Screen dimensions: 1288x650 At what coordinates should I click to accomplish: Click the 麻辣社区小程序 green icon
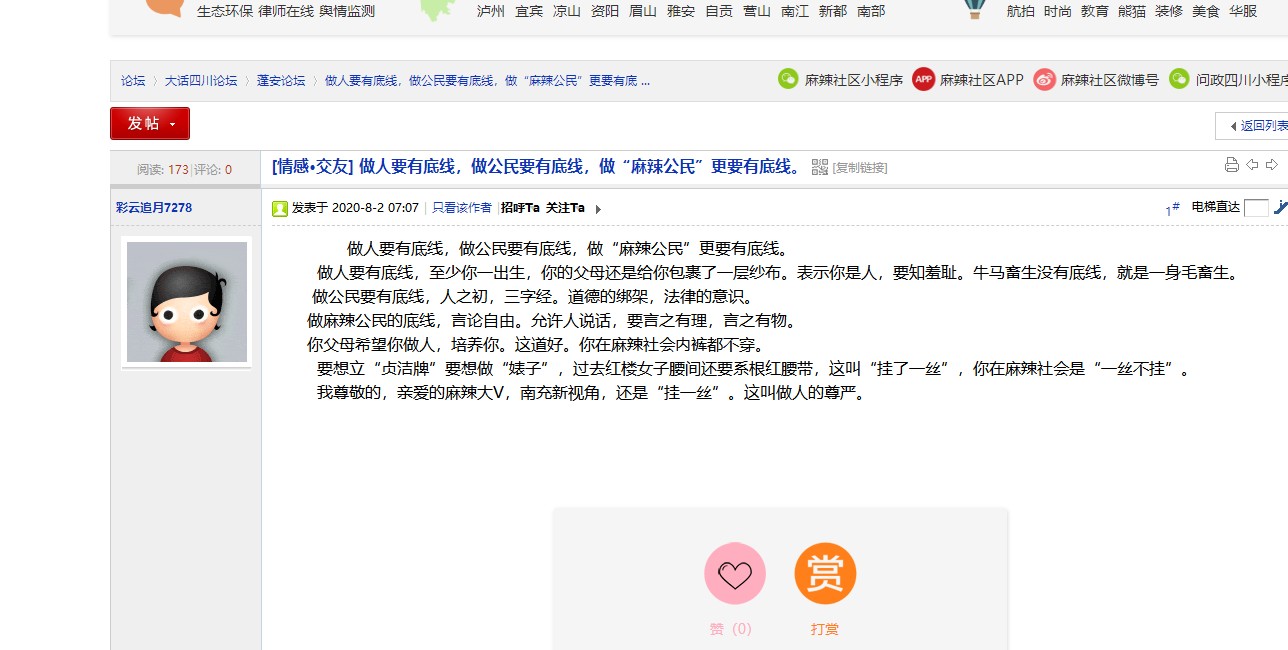pyautogui.click(x=788, y=79)
